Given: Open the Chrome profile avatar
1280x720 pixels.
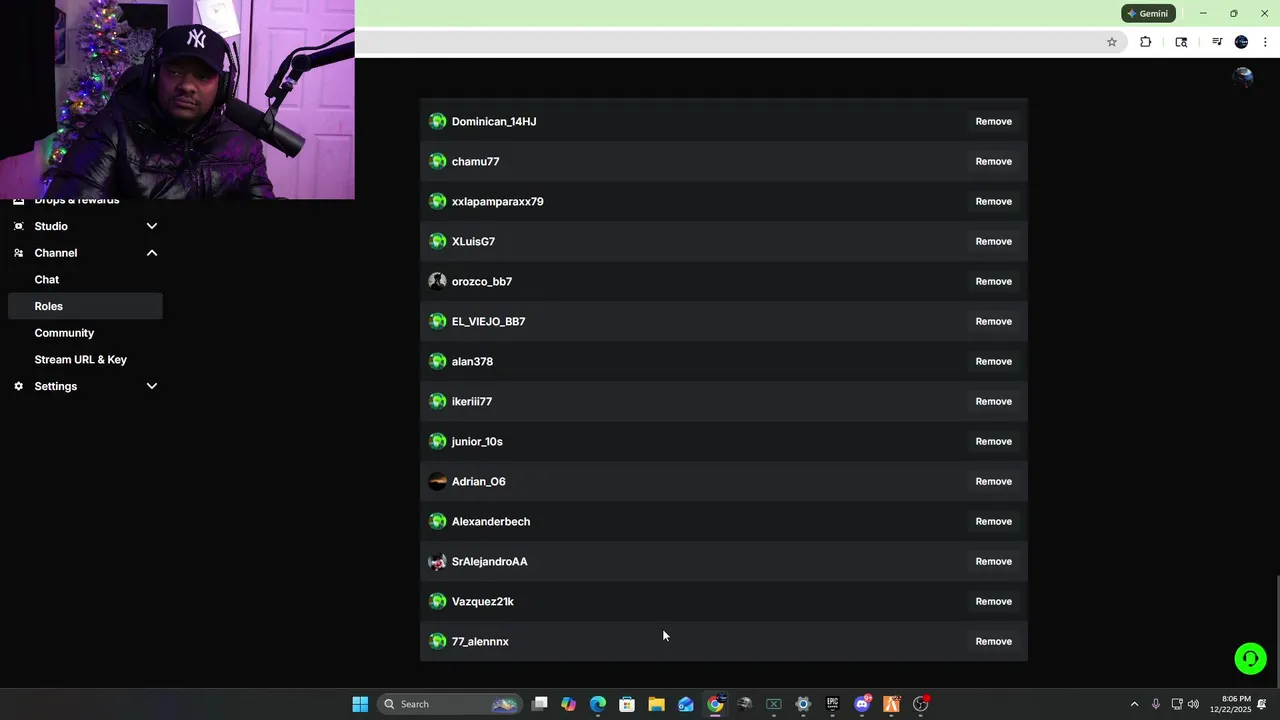Looking at the screenshot, I should (1241, 42).
